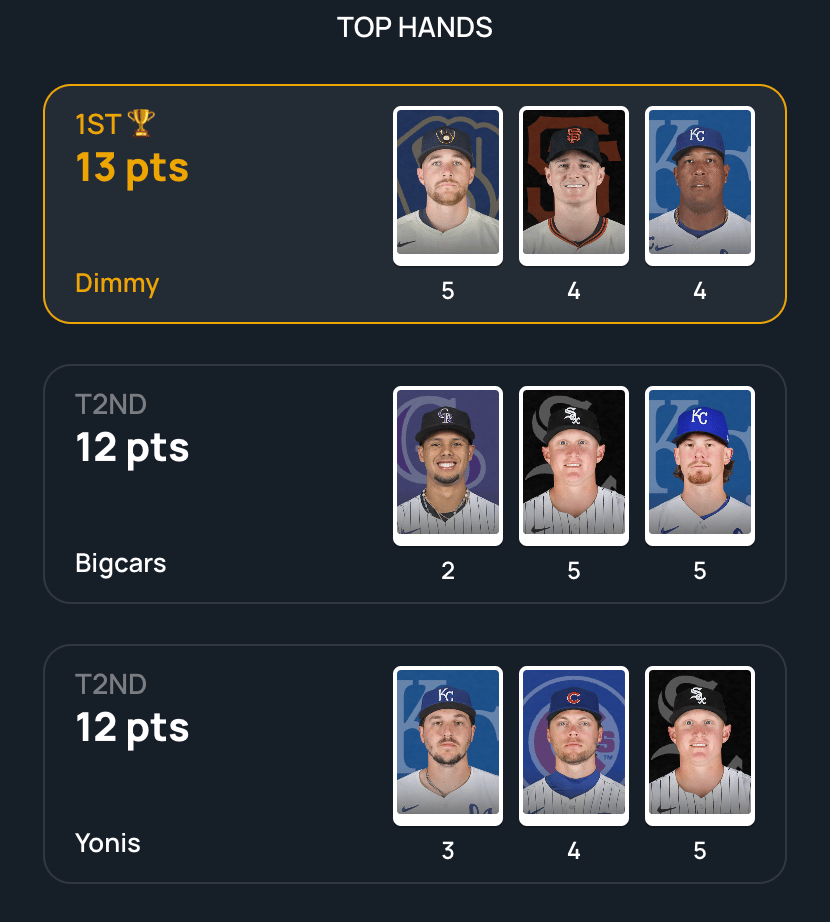
Task: Click the trophy icon beside 1ST
Action: (141, 123)
